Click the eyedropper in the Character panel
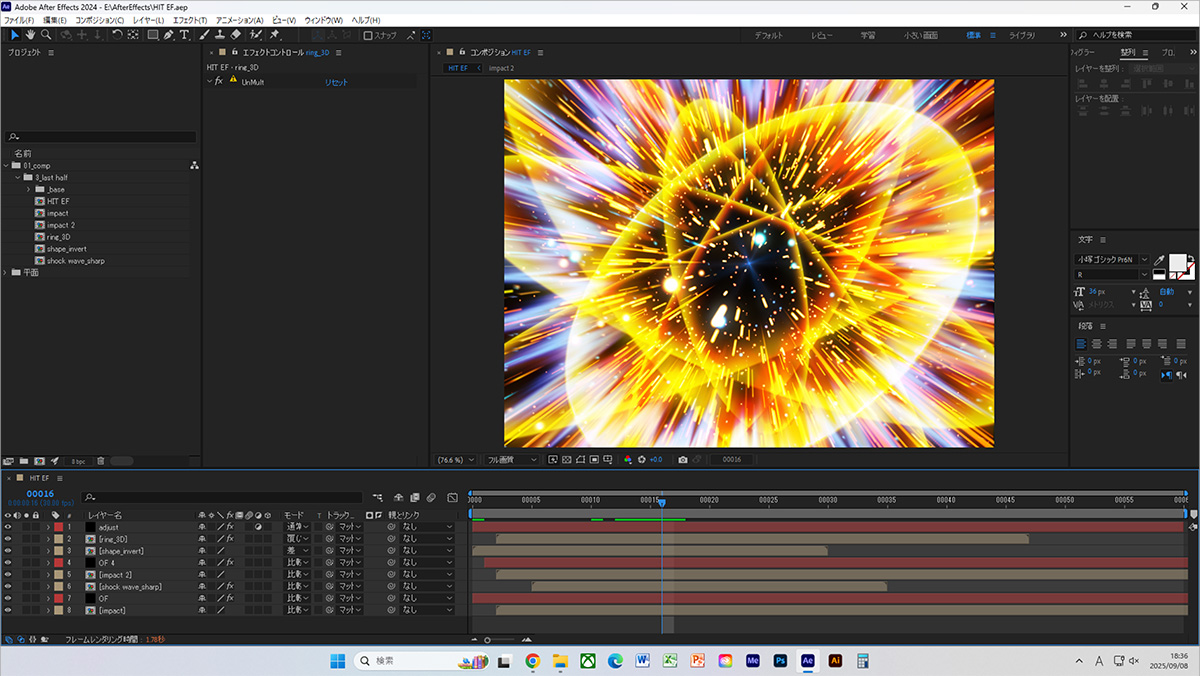 [1160, 260]
